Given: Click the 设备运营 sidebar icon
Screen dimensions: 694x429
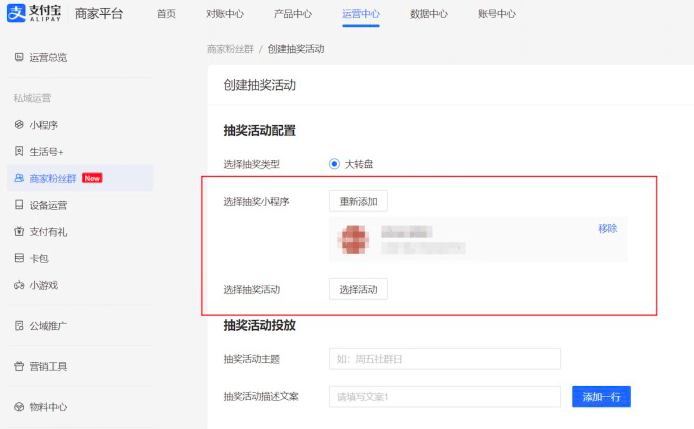Looking at the screenshot, I should pyautogui.click(x=19, y=205).
